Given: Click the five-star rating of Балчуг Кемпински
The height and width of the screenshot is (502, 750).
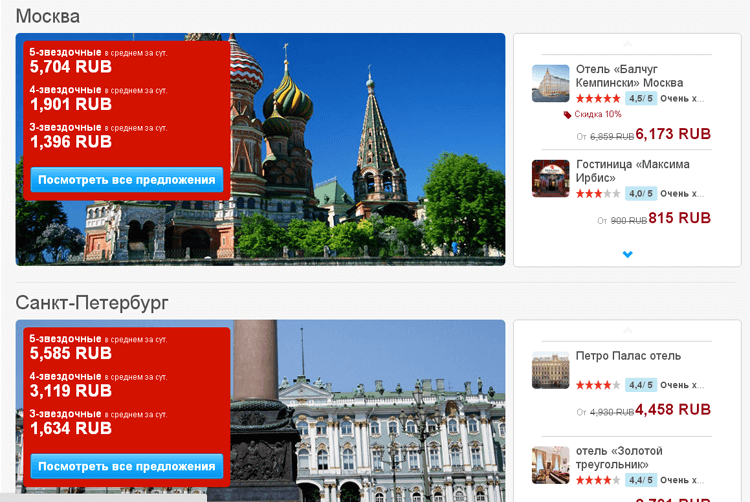Looking at the screenshot, I should pyautogui.click(x=598, y=99).
